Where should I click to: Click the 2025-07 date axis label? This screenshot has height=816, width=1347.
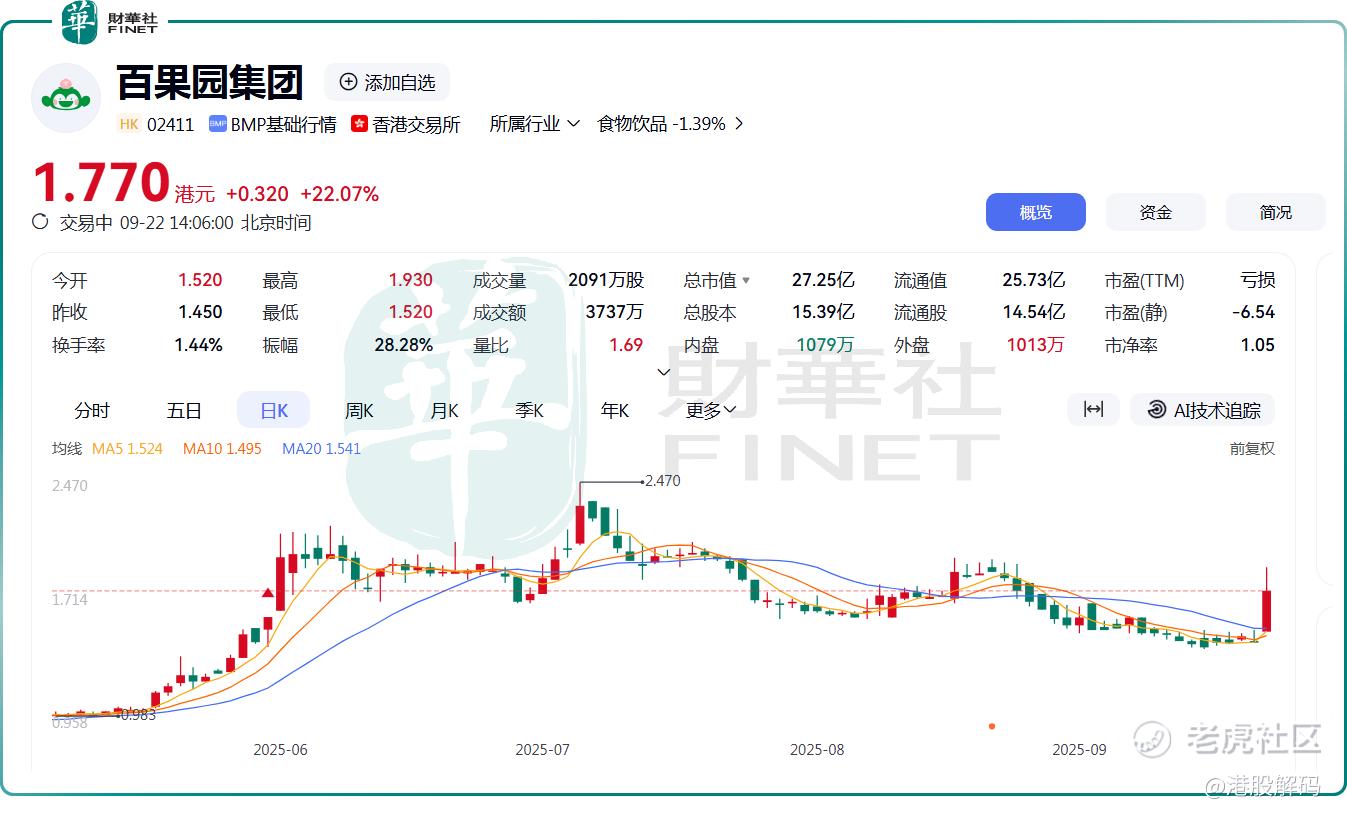542,750
